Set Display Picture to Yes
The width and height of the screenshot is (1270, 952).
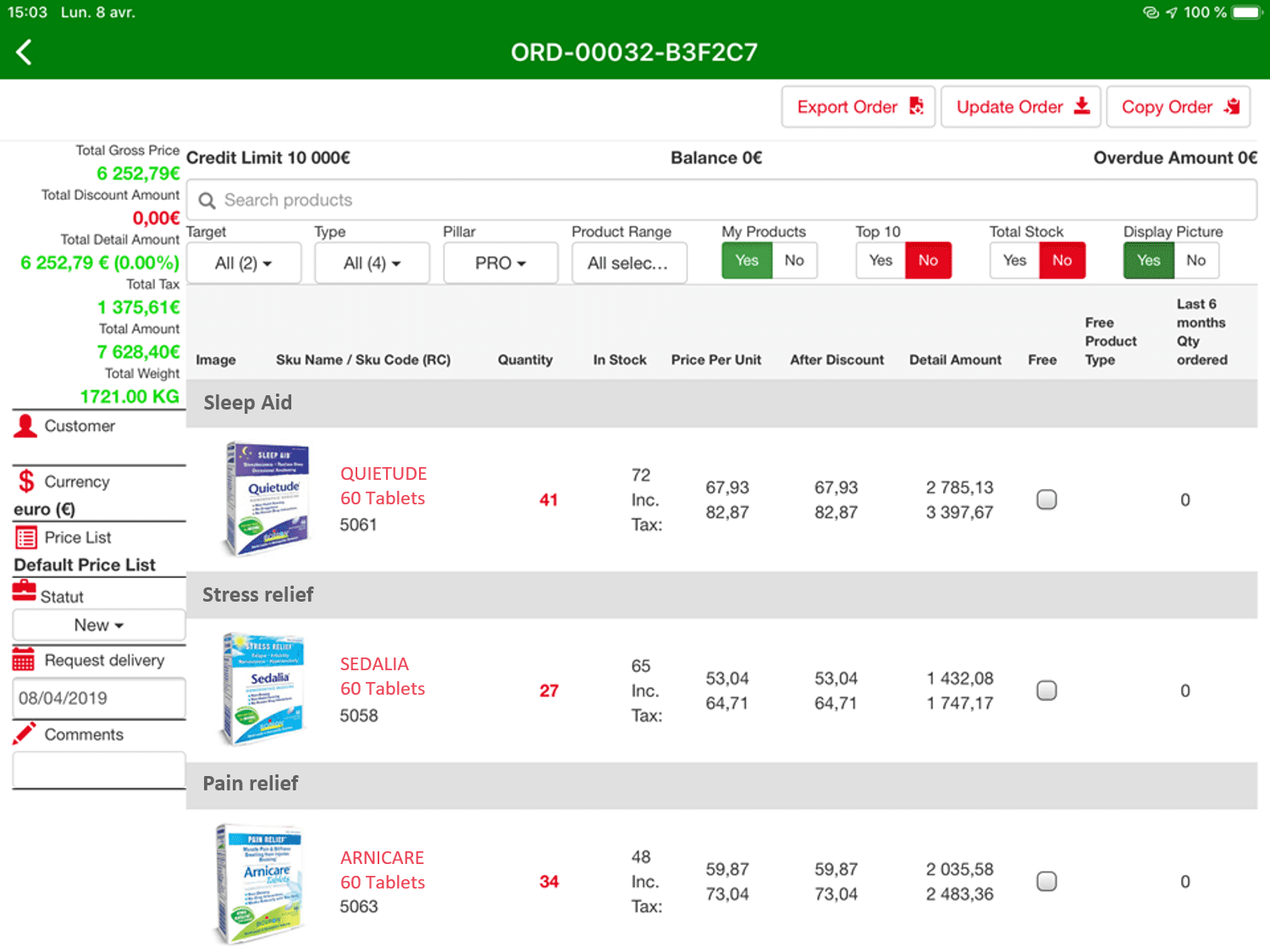(1149, 261)
